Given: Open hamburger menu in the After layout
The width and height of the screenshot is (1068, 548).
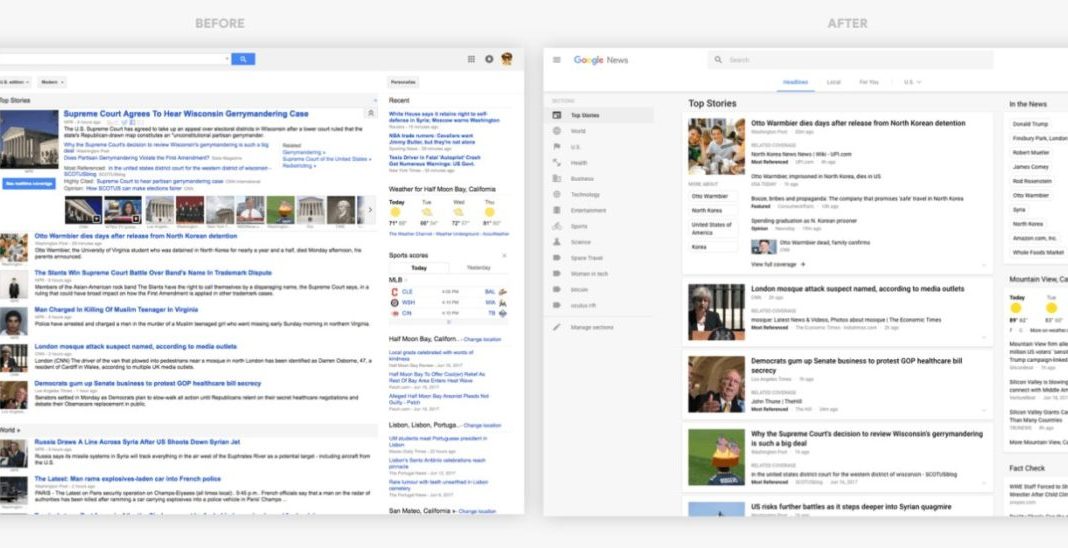Looking at the screenshot, I should [x=556, y=60].
